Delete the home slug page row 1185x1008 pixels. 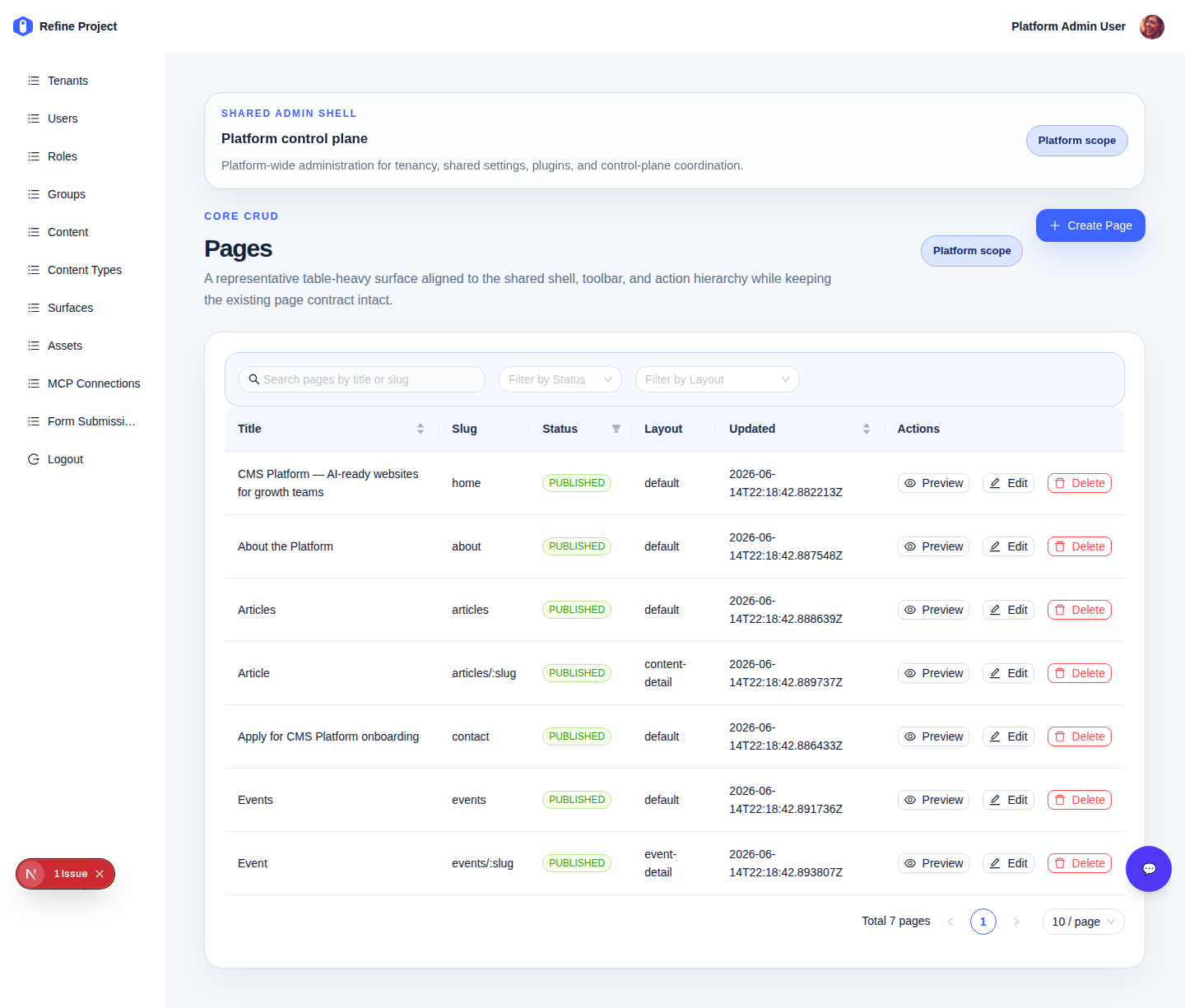1080,483
